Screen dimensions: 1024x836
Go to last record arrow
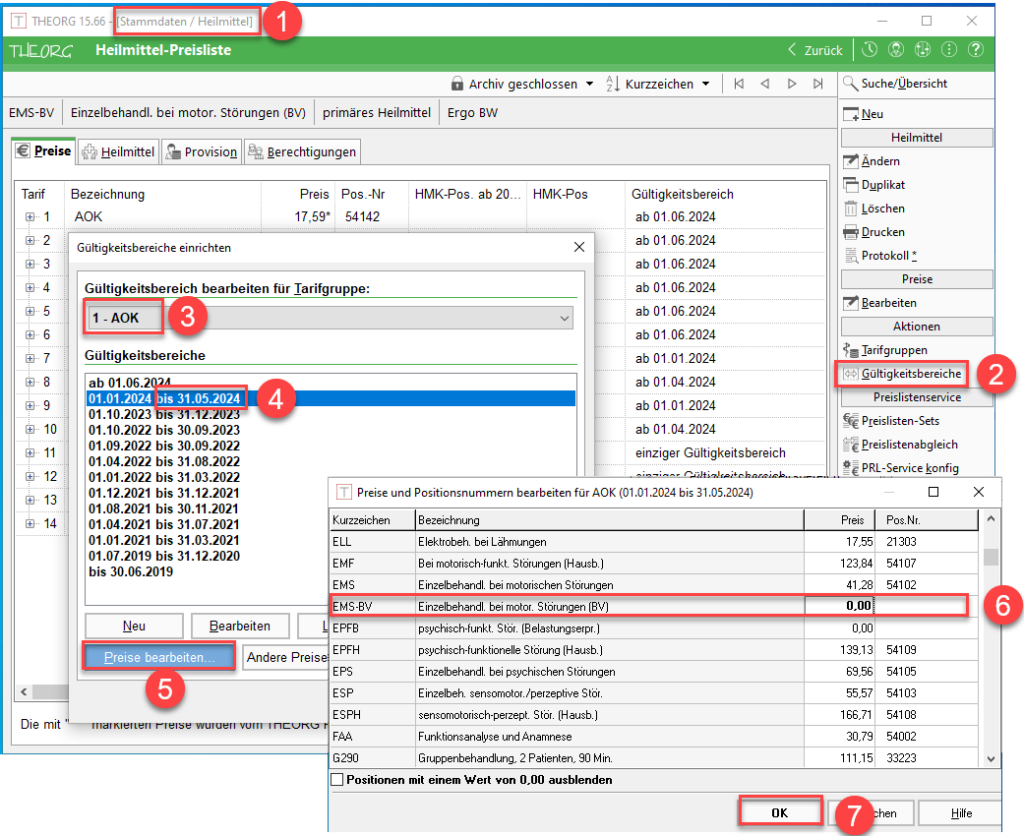pos(818,84)
